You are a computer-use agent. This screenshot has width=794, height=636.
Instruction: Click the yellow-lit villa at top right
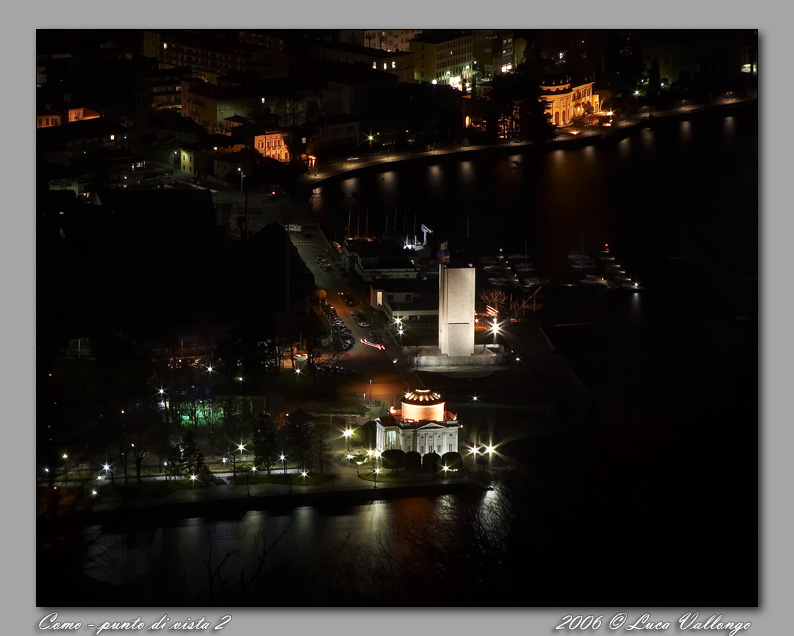(569, 102)
